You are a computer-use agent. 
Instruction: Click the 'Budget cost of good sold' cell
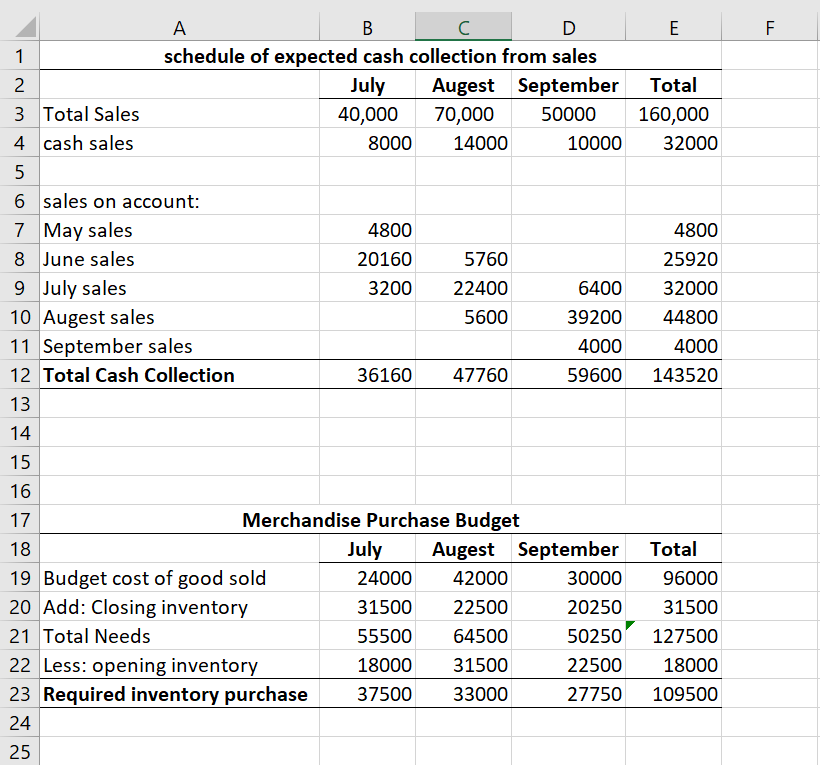point(179,578)
